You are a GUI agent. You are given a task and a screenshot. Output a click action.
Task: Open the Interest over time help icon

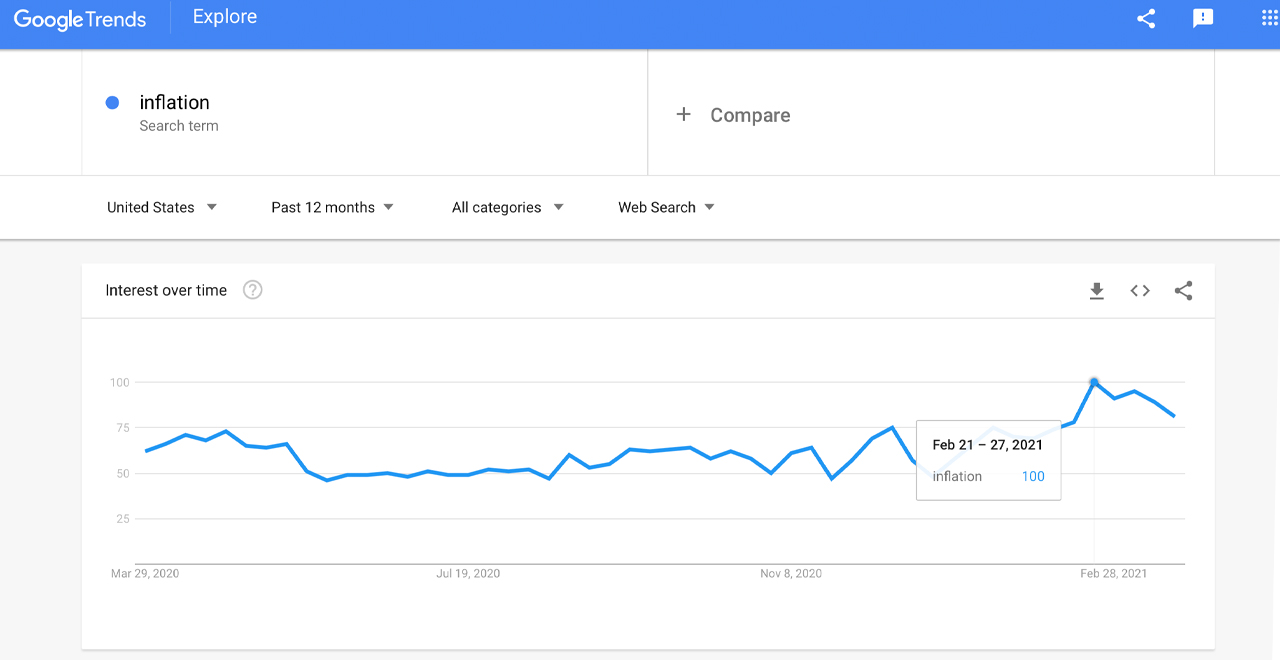[253, 290]
